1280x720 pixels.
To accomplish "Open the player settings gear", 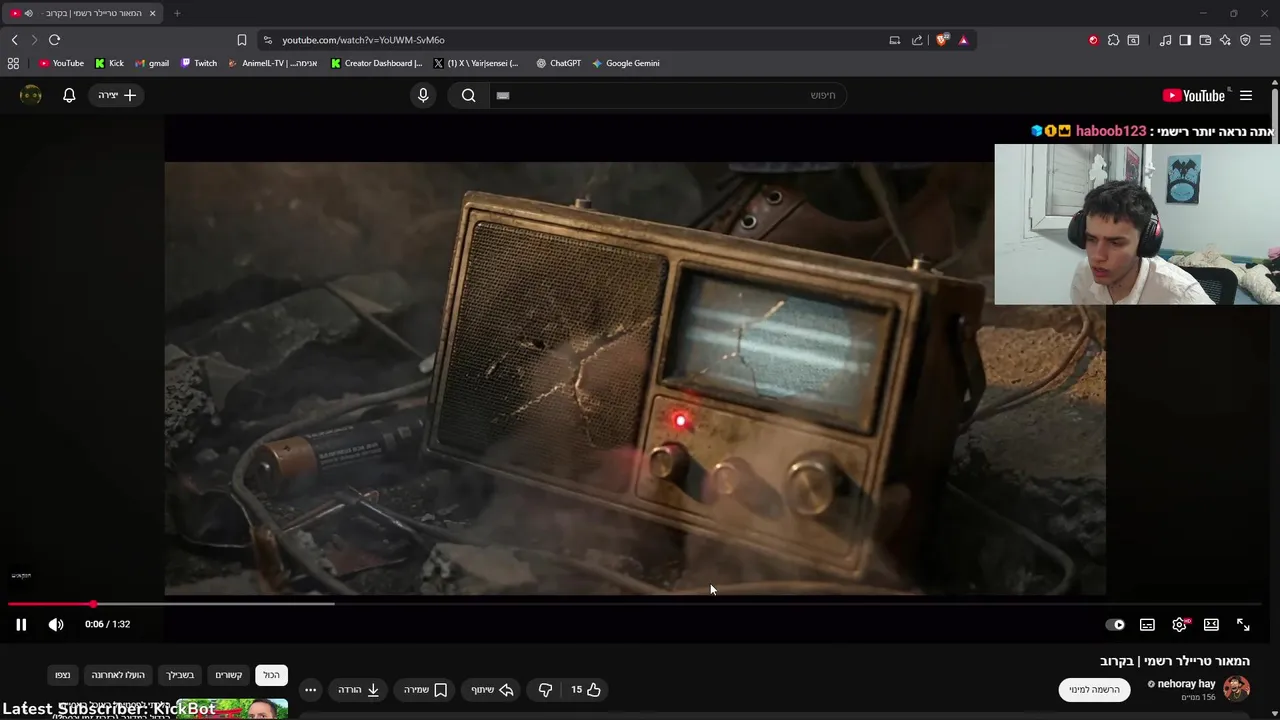I will tap(1179, 624).
